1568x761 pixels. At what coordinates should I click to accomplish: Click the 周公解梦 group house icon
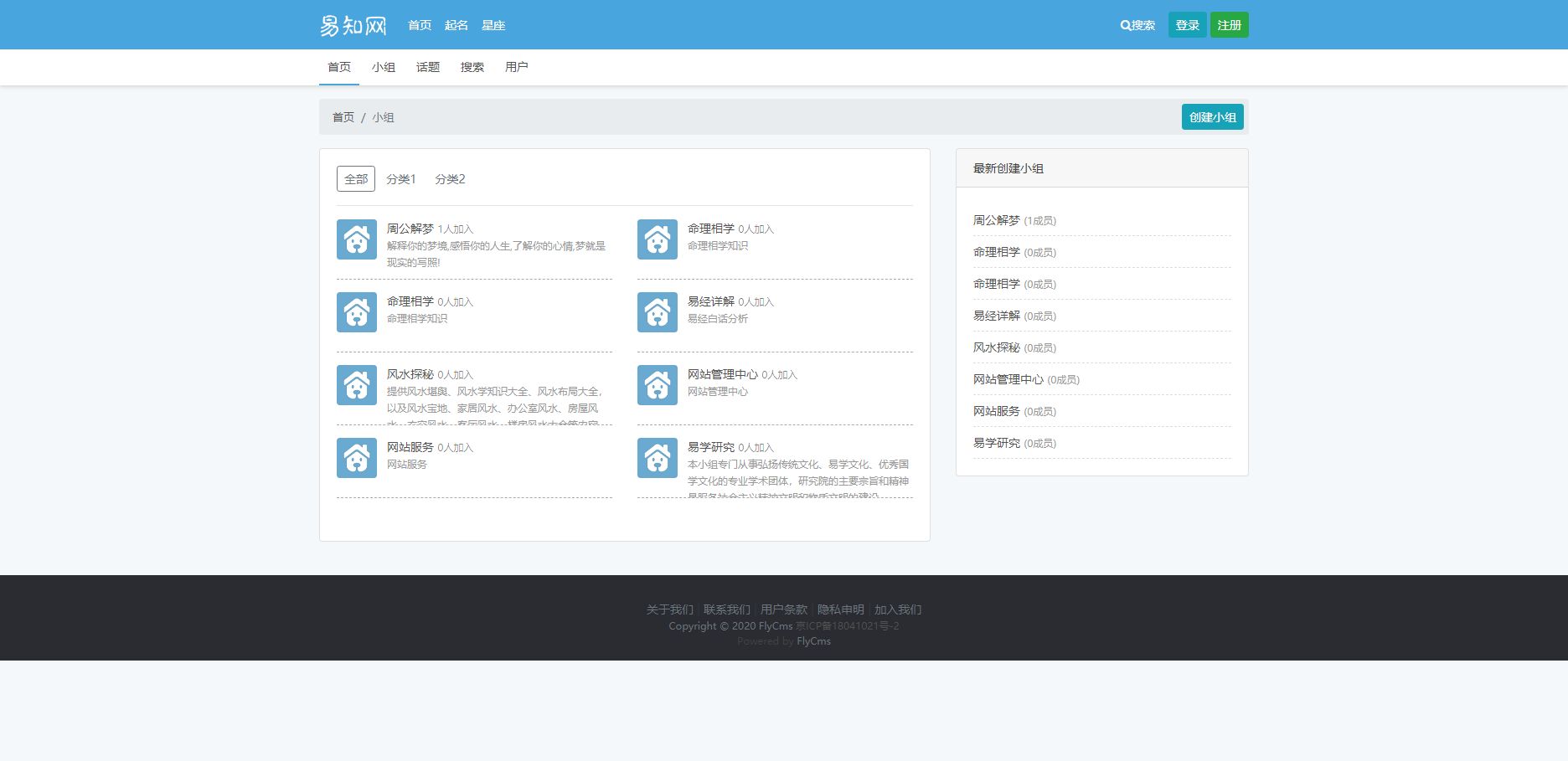point(356,239)
